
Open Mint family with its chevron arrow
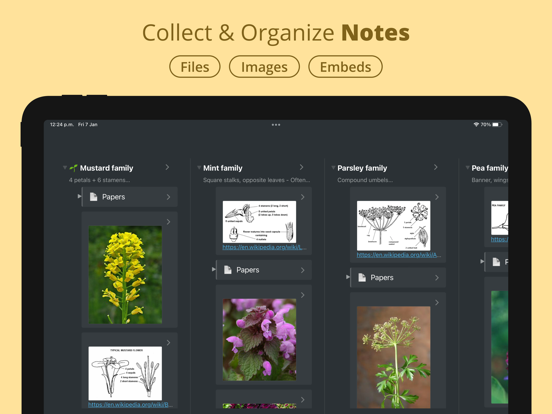[302, 167]
